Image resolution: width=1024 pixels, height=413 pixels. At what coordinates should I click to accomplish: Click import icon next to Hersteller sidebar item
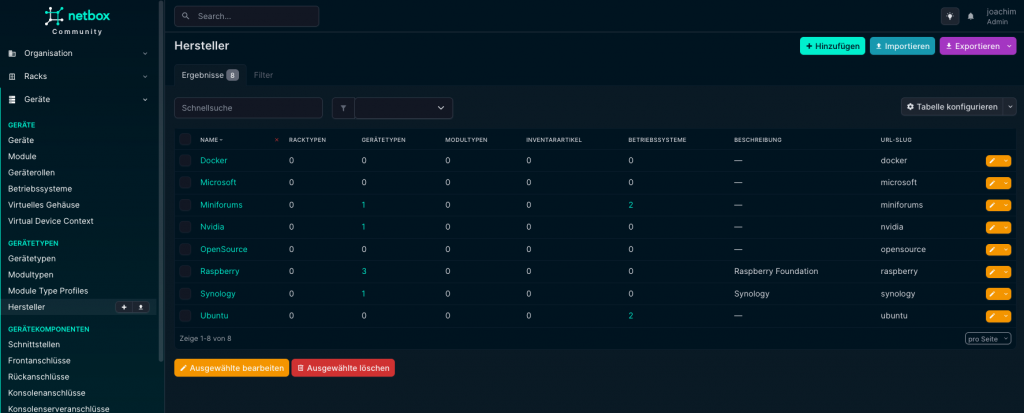(x=140, y=307)
